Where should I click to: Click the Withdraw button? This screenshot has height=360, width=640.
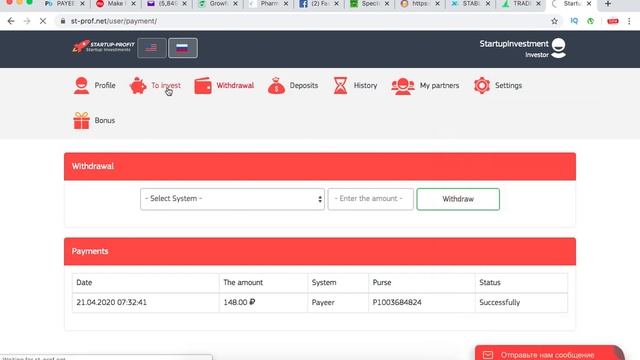pos(458,199)
